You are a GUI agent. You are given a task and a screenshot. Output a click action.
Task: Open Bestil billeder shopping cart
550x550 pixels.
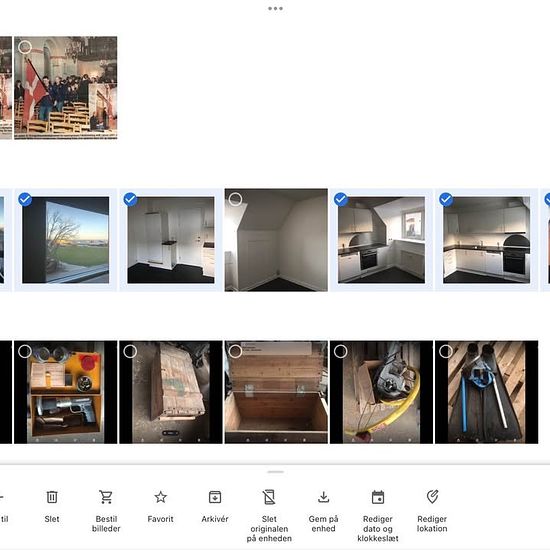click(x=106, y=497)
